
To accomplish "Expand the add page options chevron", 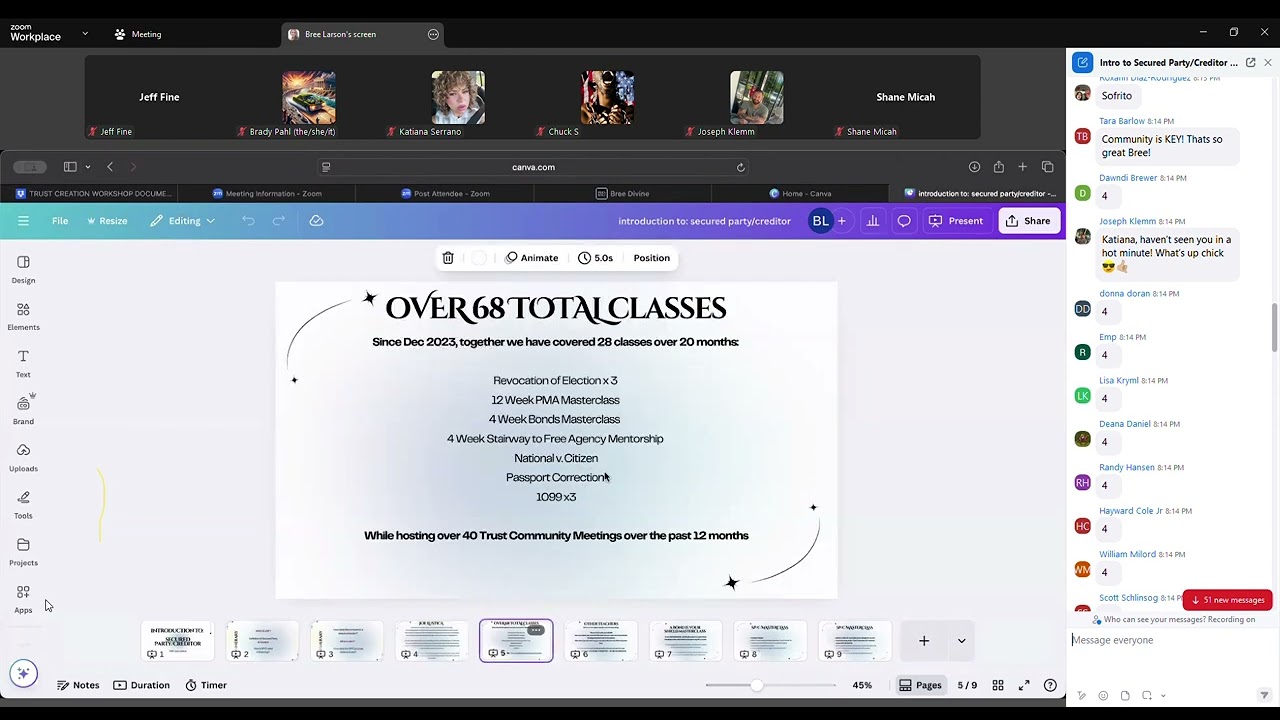I will click(x=961, y=641).
